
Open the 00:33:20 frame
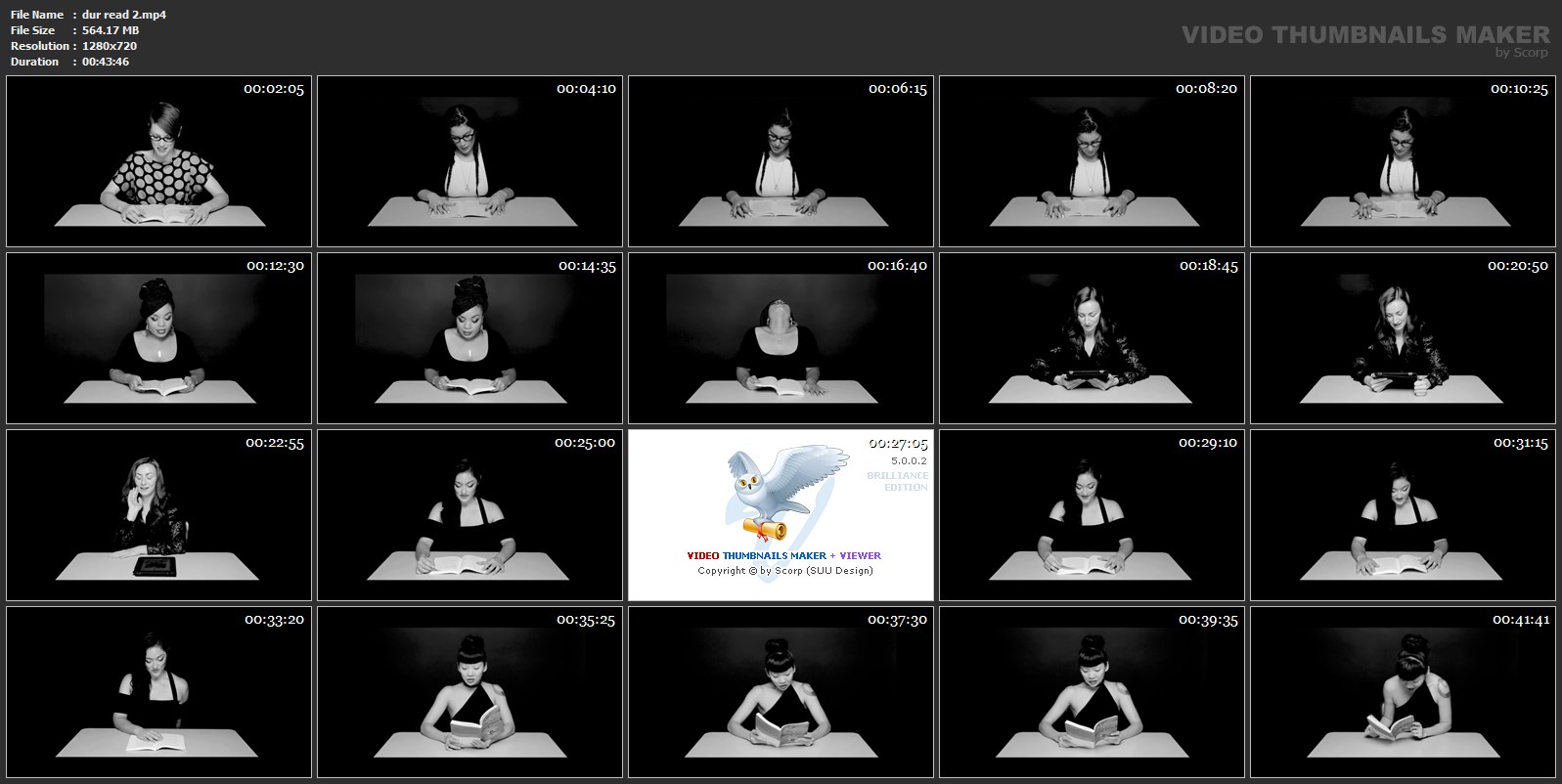[158, 692]
